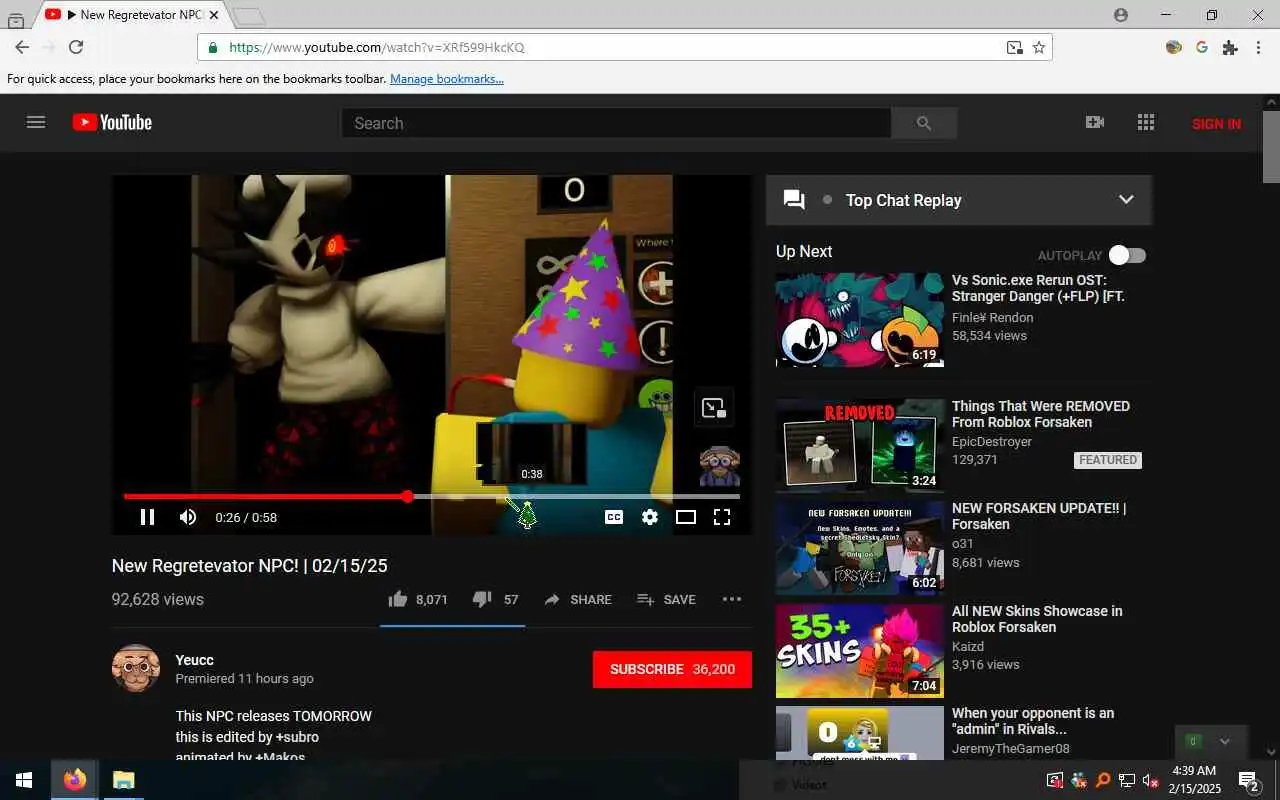Open the create video camera icon
Image resolution: width=1280 pixels, height=800 pixels.
coord(1095,122)
